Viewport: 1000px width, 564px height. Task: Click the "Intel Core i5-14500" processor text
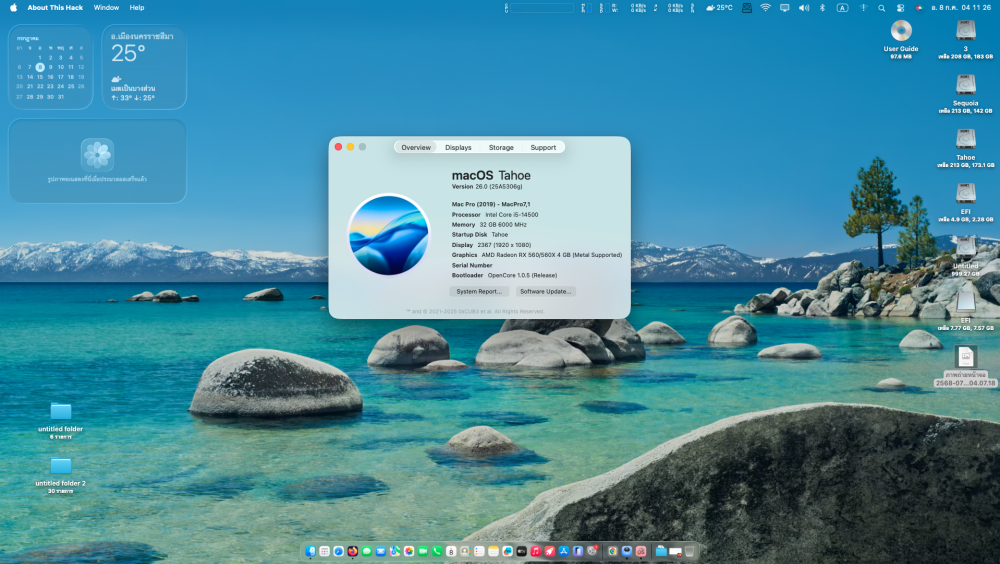pos(511,215)
